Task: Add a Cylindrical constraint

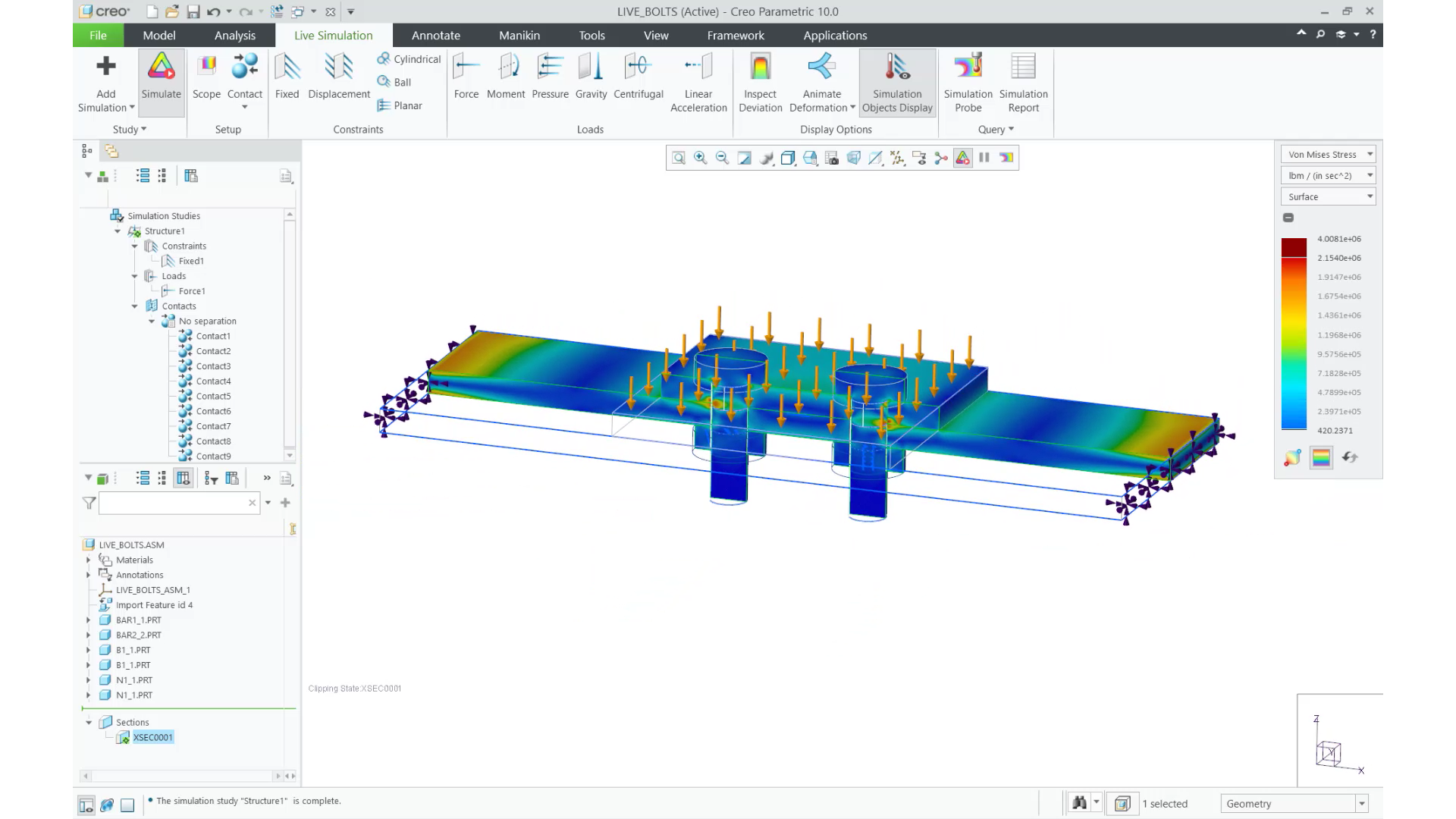Action: (x=409, y=59)
